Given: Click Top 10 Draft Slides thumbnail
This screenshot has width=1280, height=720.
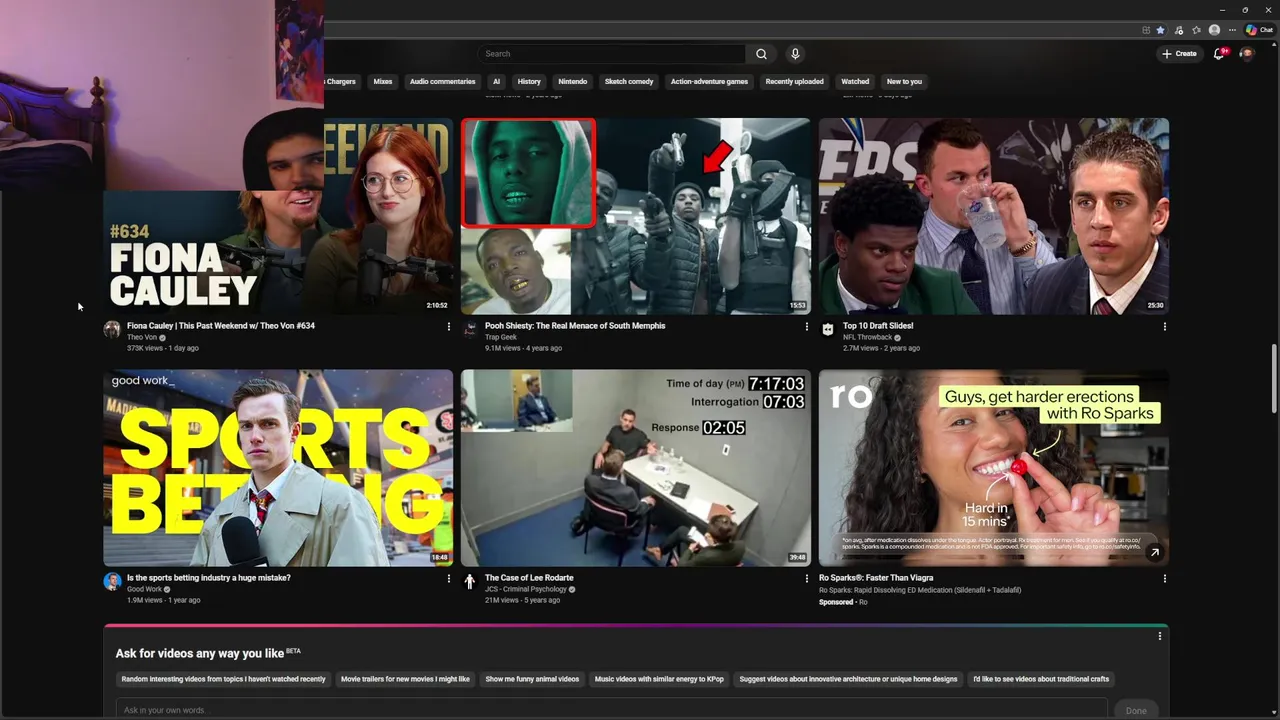Looking at the screenshot, I should pos(994,216).
